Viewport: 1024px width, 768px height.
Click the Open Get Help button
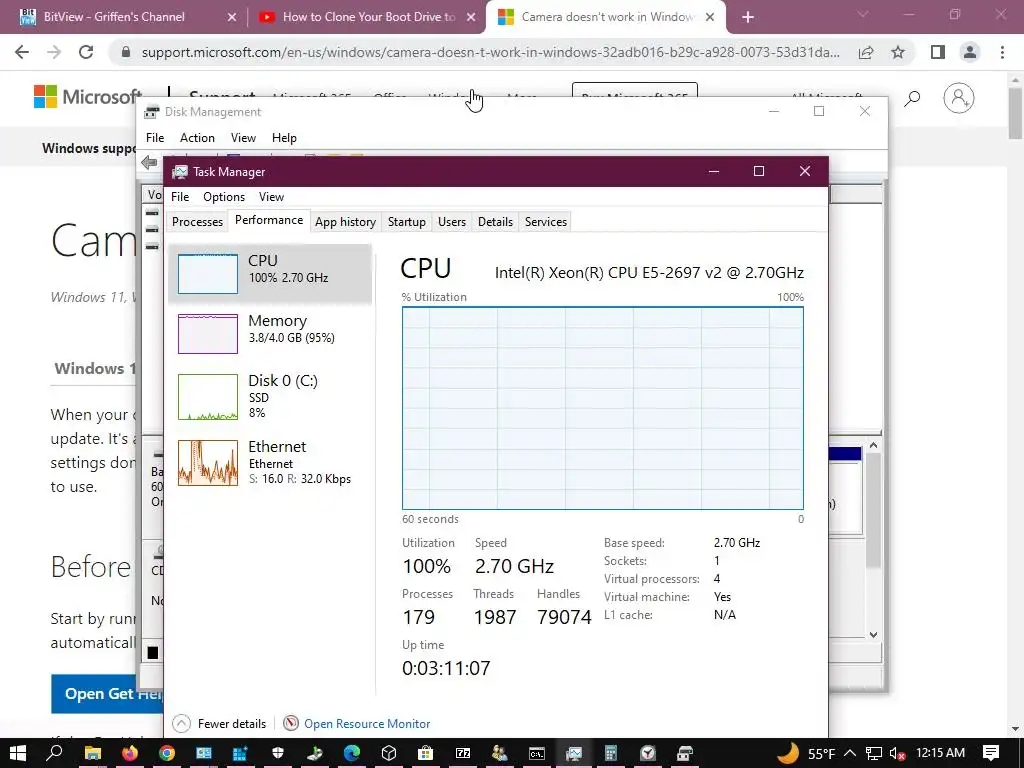point(106,694)
